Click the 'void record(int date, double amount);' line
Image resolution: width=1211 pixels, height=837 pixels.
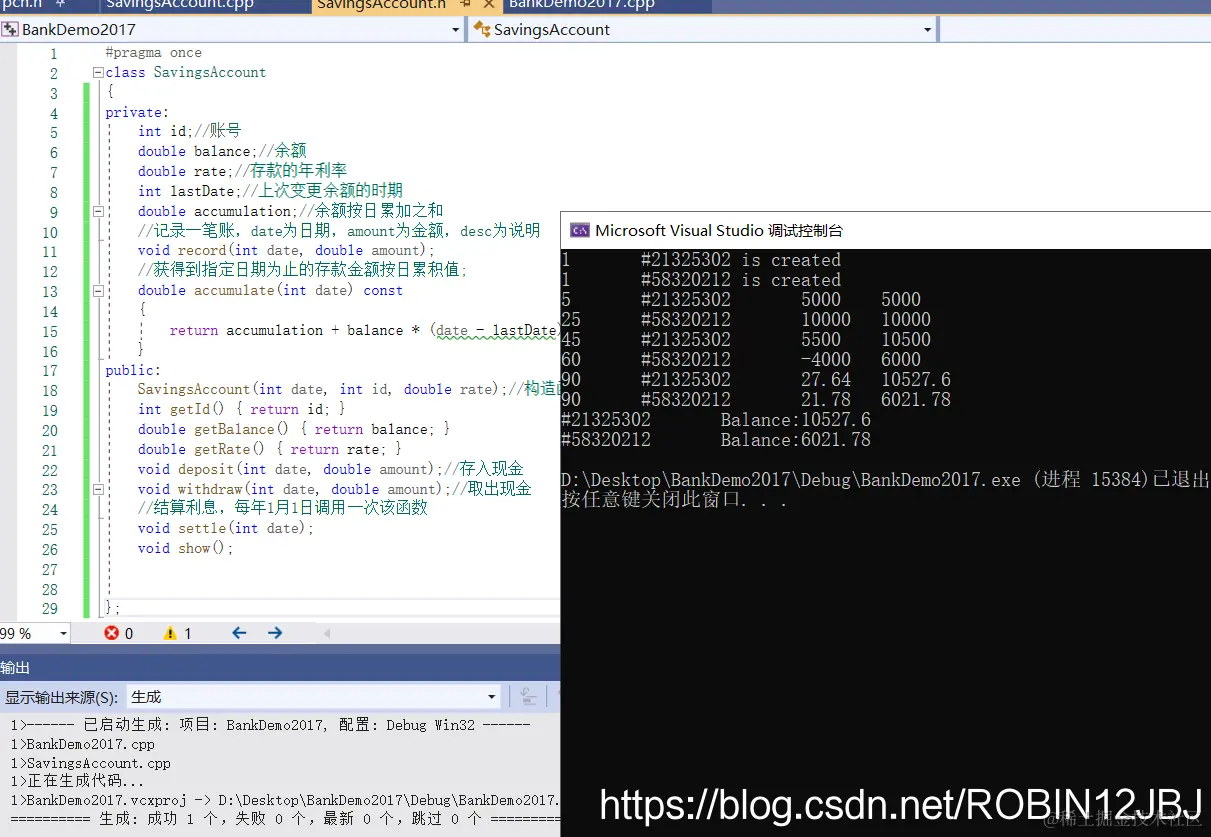click(286, 251)
